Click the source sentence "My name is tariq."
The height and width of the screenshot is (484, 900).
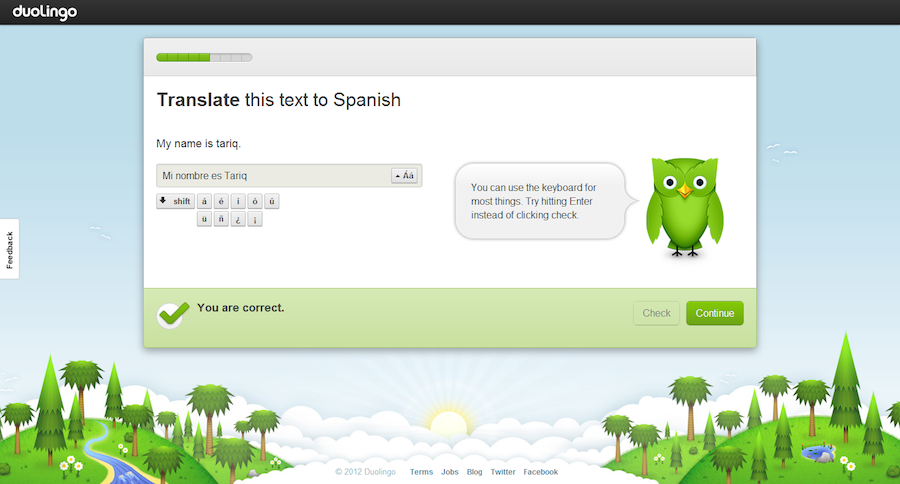point(199,144)
